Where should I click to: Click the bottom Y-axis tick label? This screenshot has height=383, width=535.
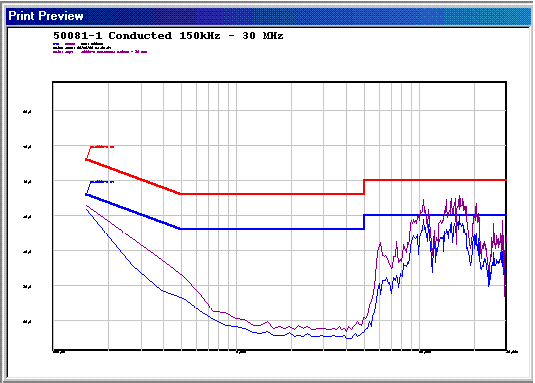point(27,321)
